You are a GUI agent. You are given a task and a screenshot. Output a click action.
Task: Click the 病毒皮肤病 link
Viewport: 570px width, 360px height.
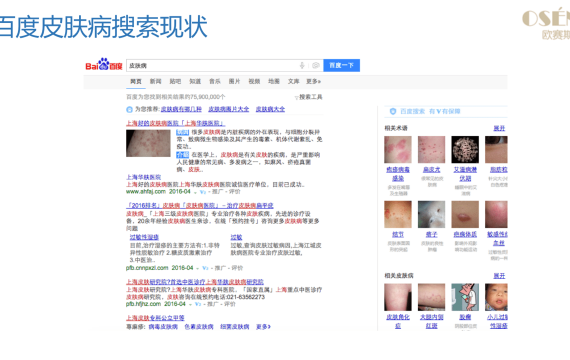pos(163,327)
